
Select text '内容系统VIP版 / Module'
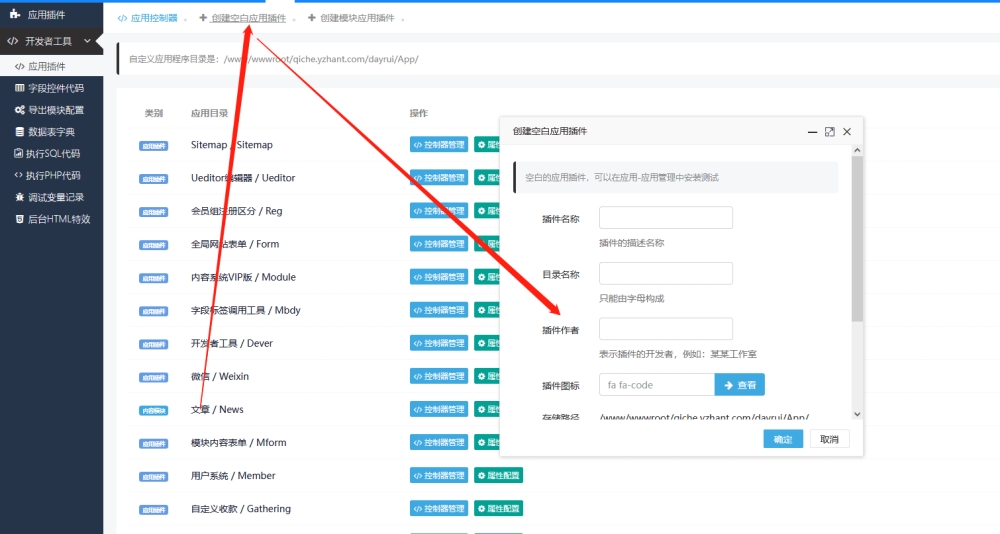point(243,277)
